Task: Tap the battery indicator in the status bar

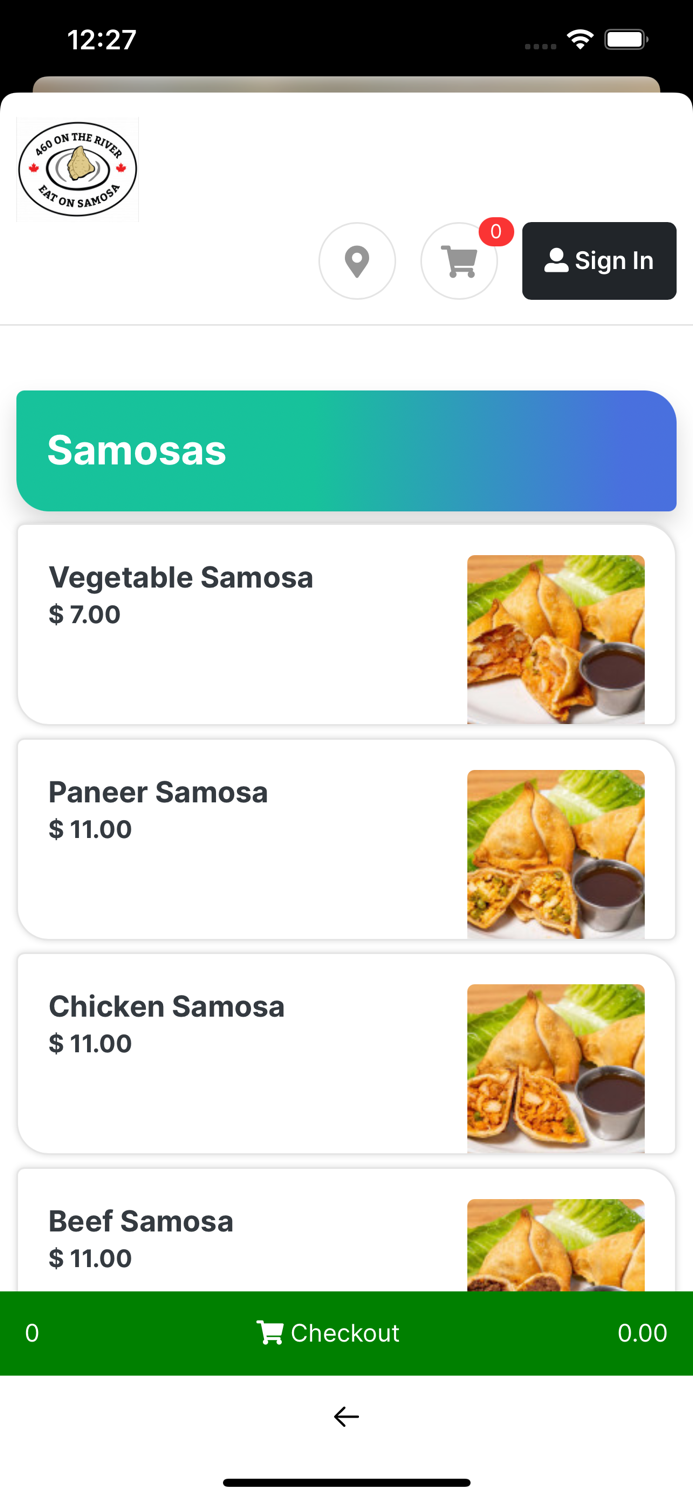Action: pyautogui.click(x=628, y=40)
